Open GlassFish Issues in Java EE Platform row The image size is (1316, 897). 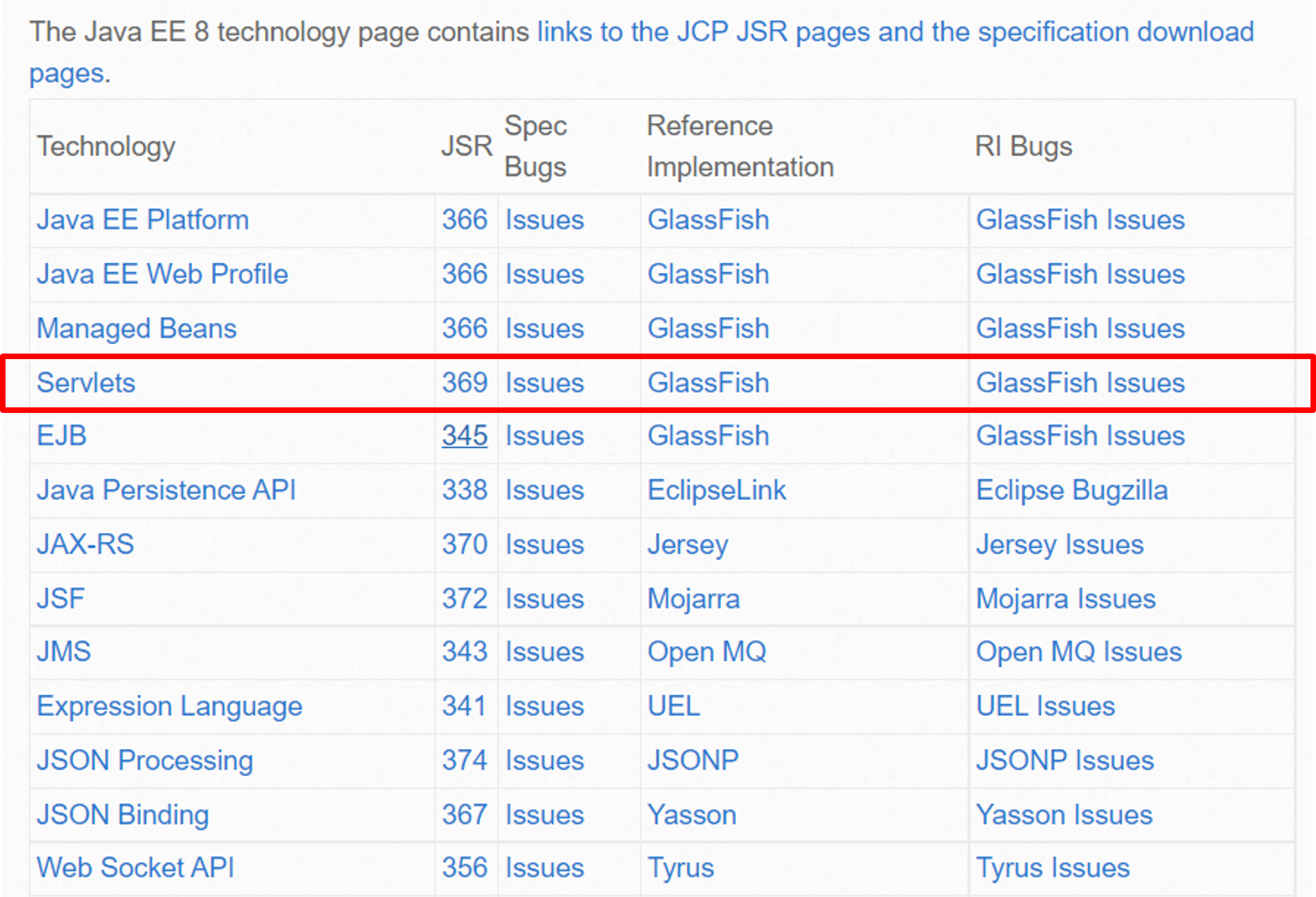(x=1080, y=220)
